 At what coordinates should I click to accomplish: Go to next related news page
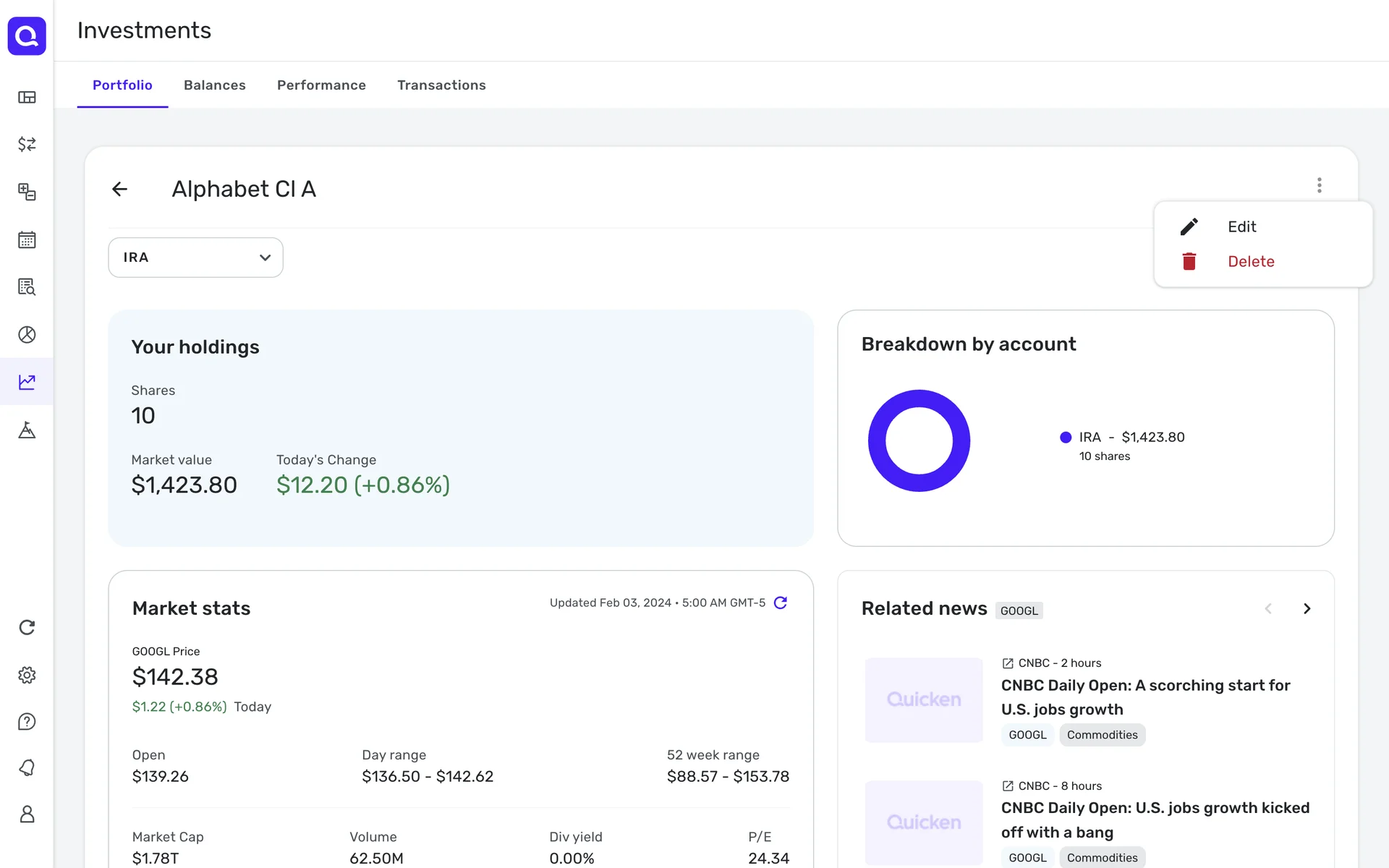point(1307,608)
